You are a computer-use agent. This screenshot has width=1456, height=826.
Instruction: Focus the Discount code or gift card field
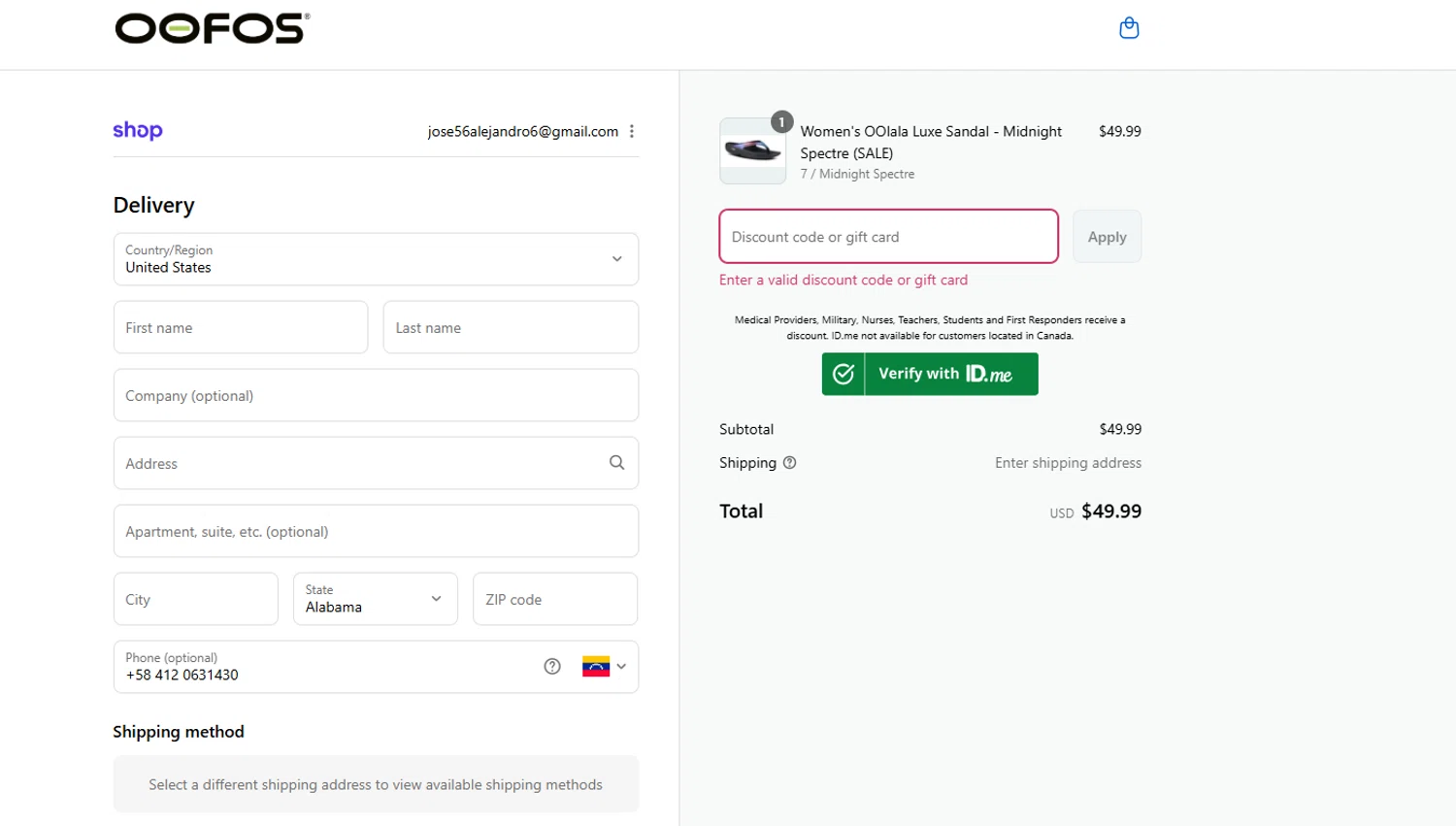click(x=888, y=236)
